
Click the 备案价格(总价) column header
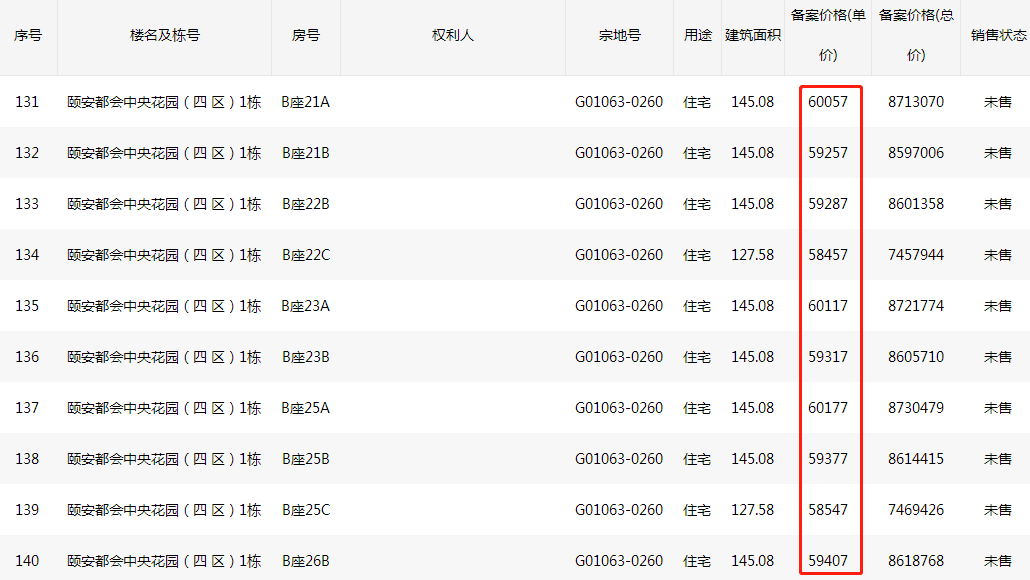[x=916, y=35]
